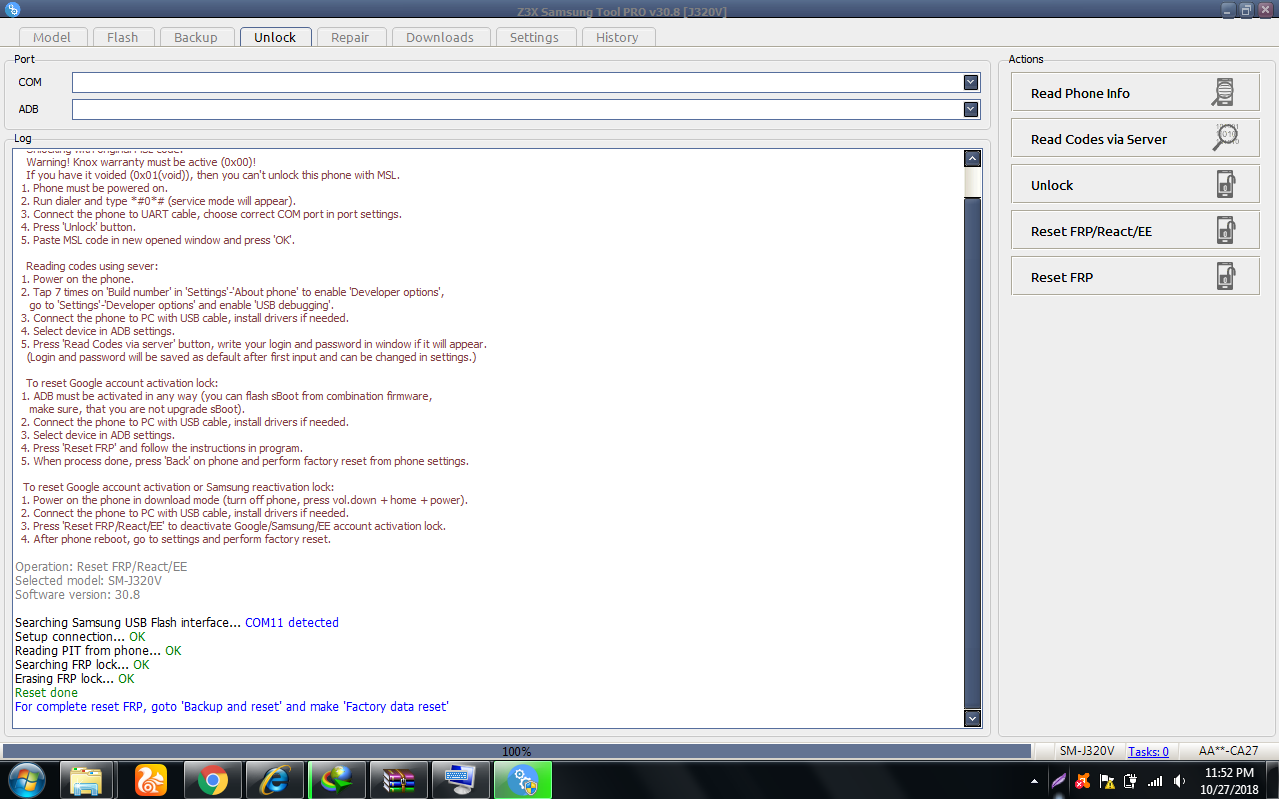Click the 100% progress bar
Screen dimensions: 1279x799
[517, 751]
